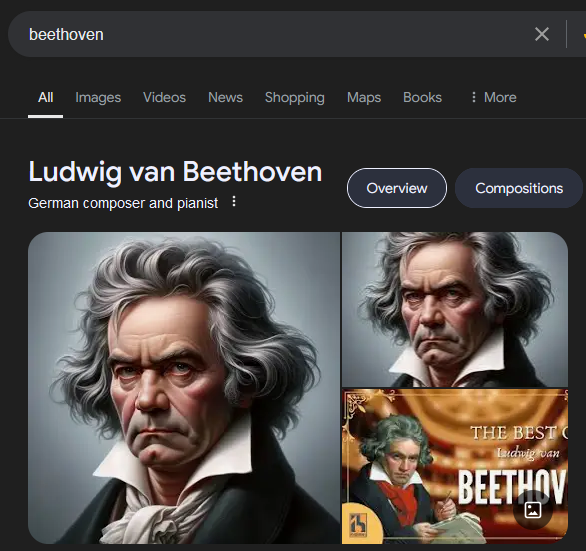Clear the search box with X icon
Image resolution: width=586 pixels, height=551 pixels.
pyautogui.click(x=542, y=34)
